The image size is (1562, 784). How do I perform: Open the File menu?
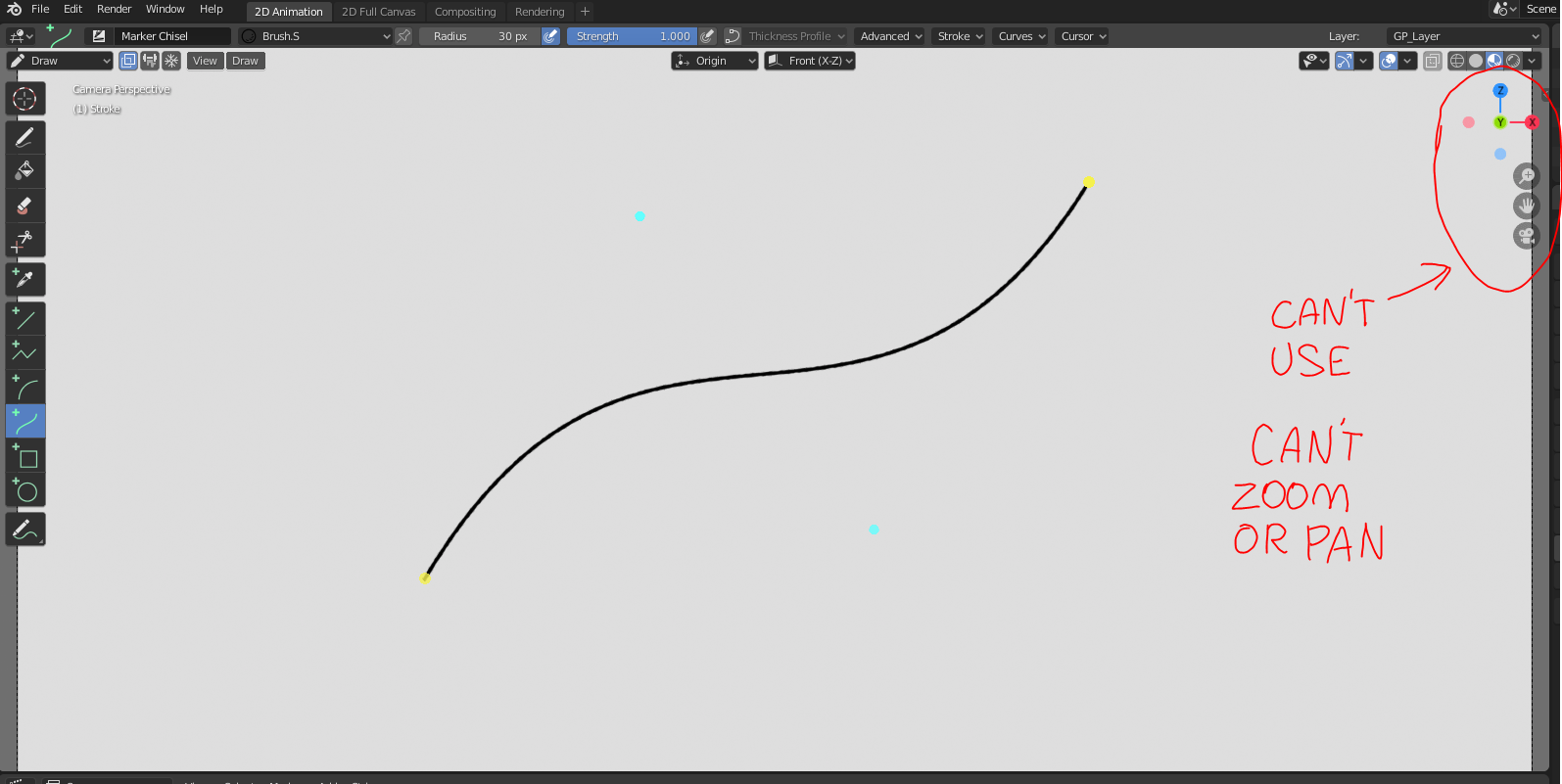pyautogui.click(x=40, y=9)
